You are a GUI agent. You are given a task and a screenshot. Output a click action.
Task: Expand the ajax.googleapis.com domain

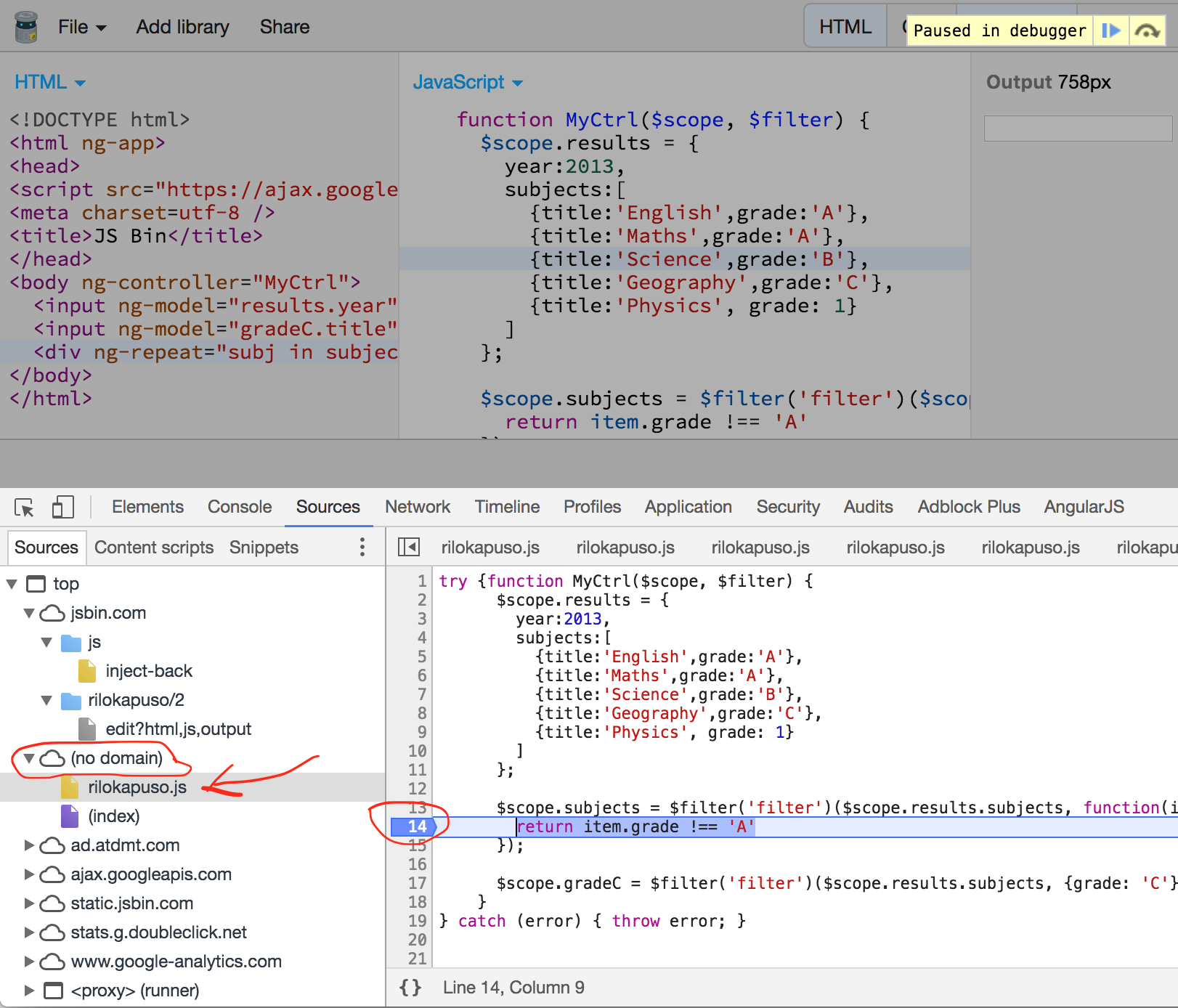click(29, 874)
